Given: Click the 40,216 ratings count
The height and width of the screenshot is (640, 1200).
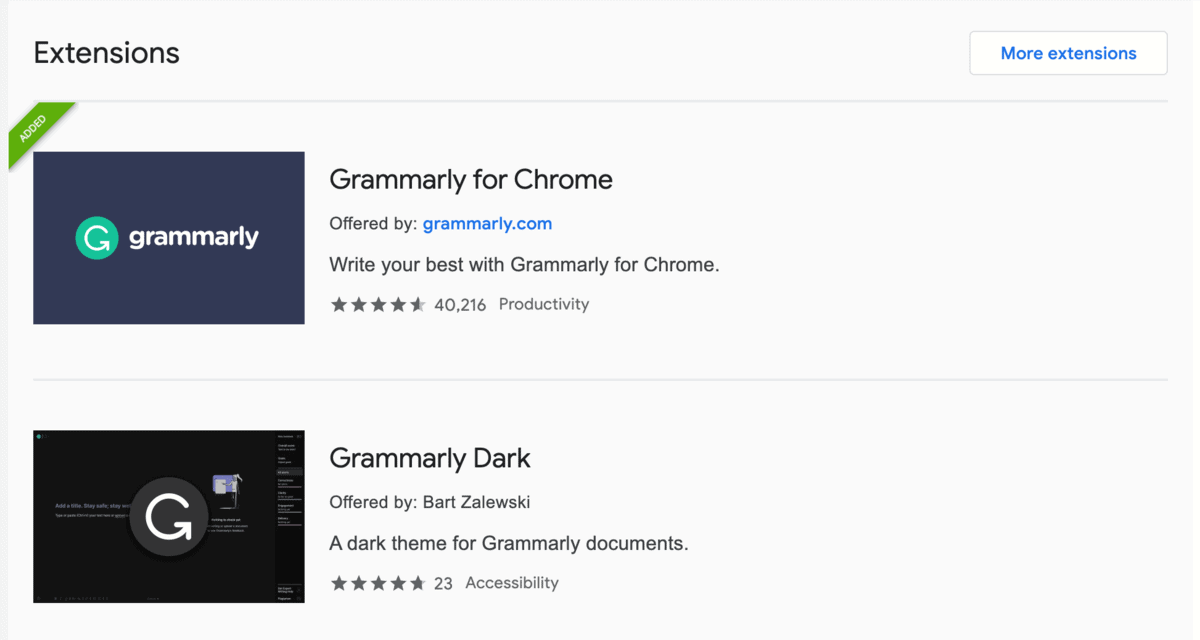Looking at the screenshot, I should [x=462, y=304].
